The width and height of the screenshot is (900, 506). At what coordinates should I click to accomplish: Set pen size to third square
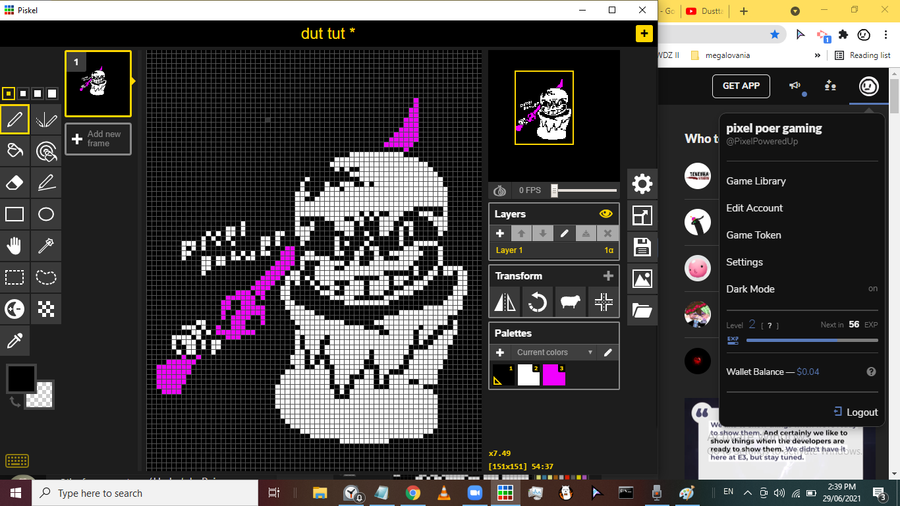pos(37,93)
